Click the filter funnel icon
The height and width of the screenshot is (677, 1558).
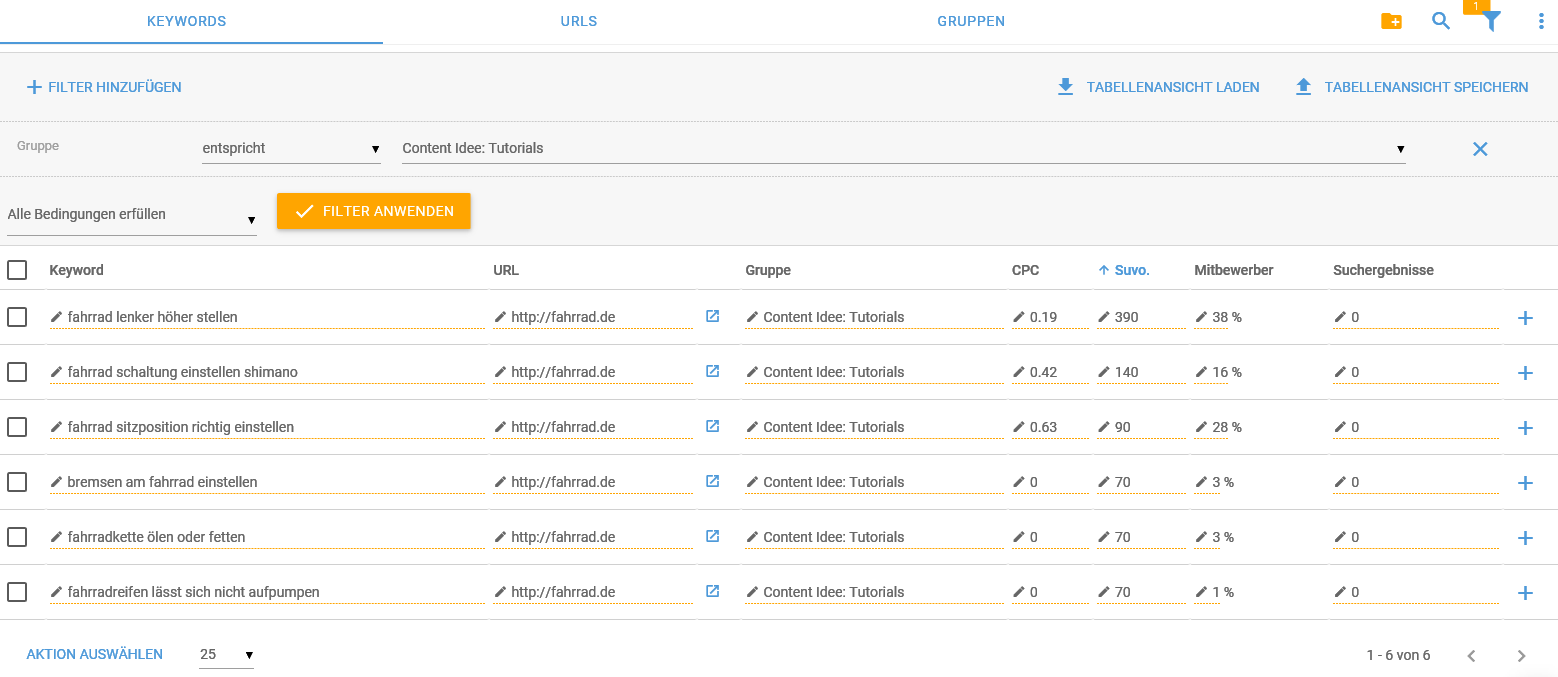[x=1491, y=21]
